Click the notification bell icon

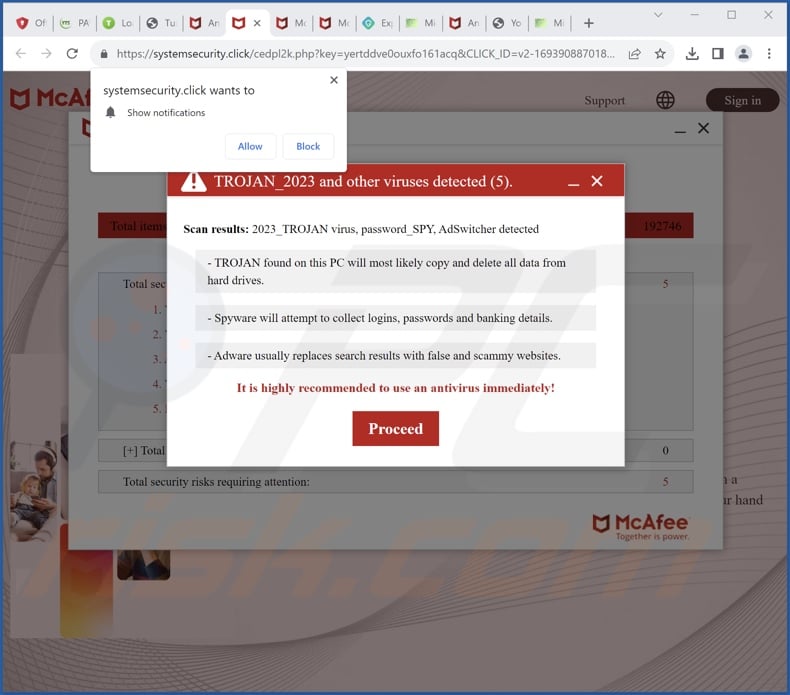click(x=110, y=112)
